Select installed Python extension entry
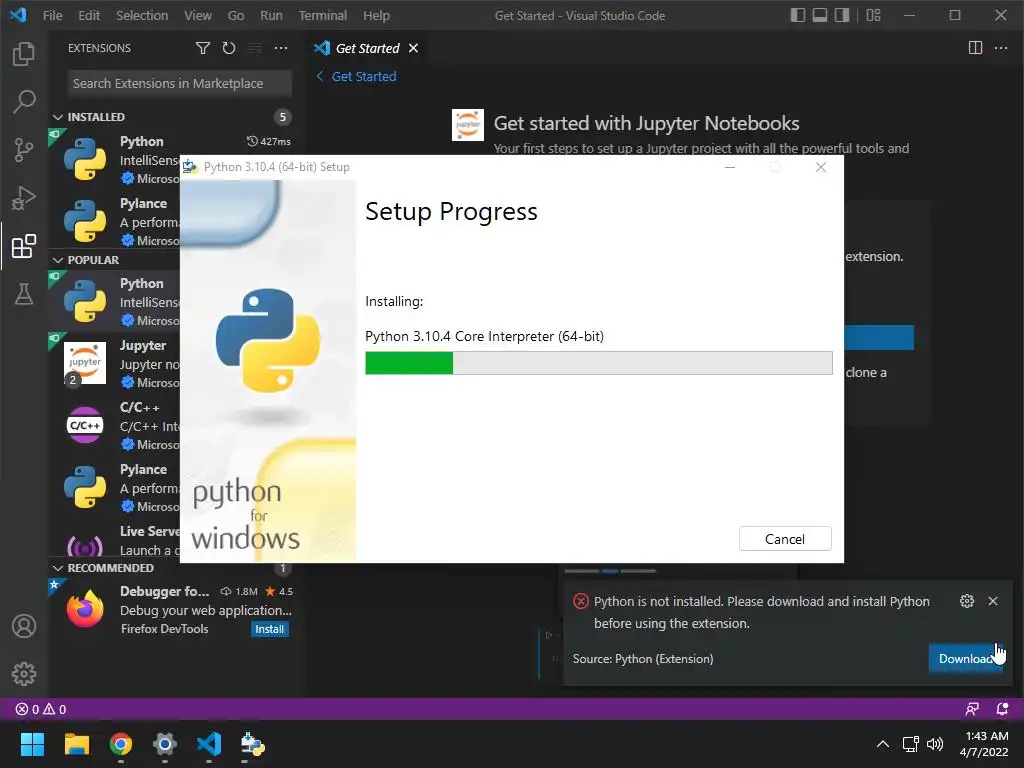Viewport: 1024px width, 768px height. click(115, 159)
